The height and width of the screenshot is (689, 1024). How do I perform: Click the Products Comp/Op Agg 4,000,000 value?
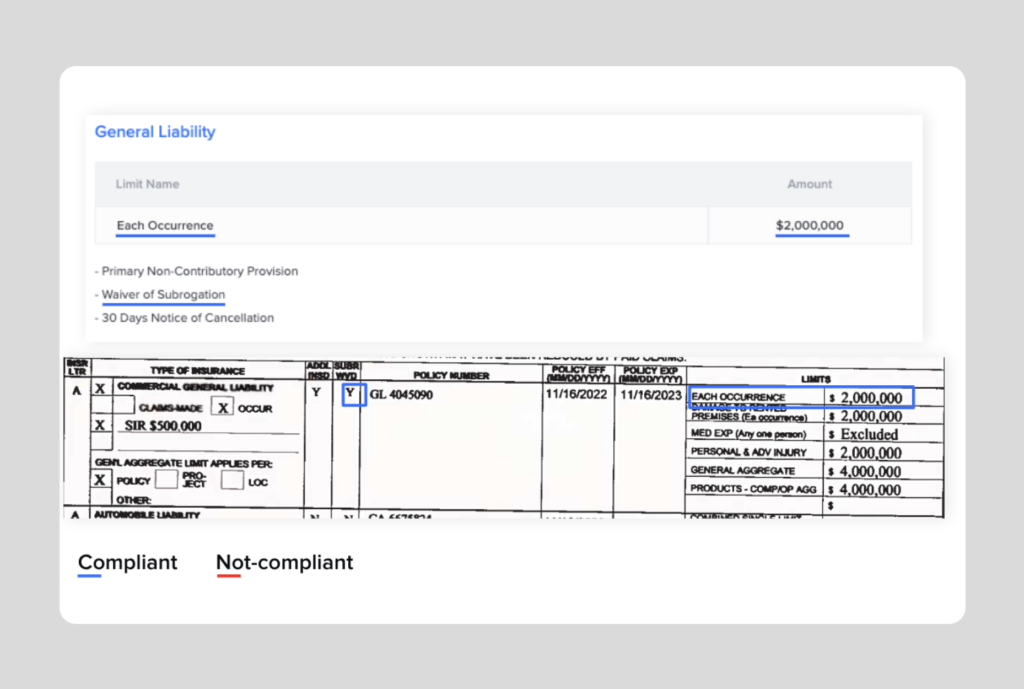(871, 490)
